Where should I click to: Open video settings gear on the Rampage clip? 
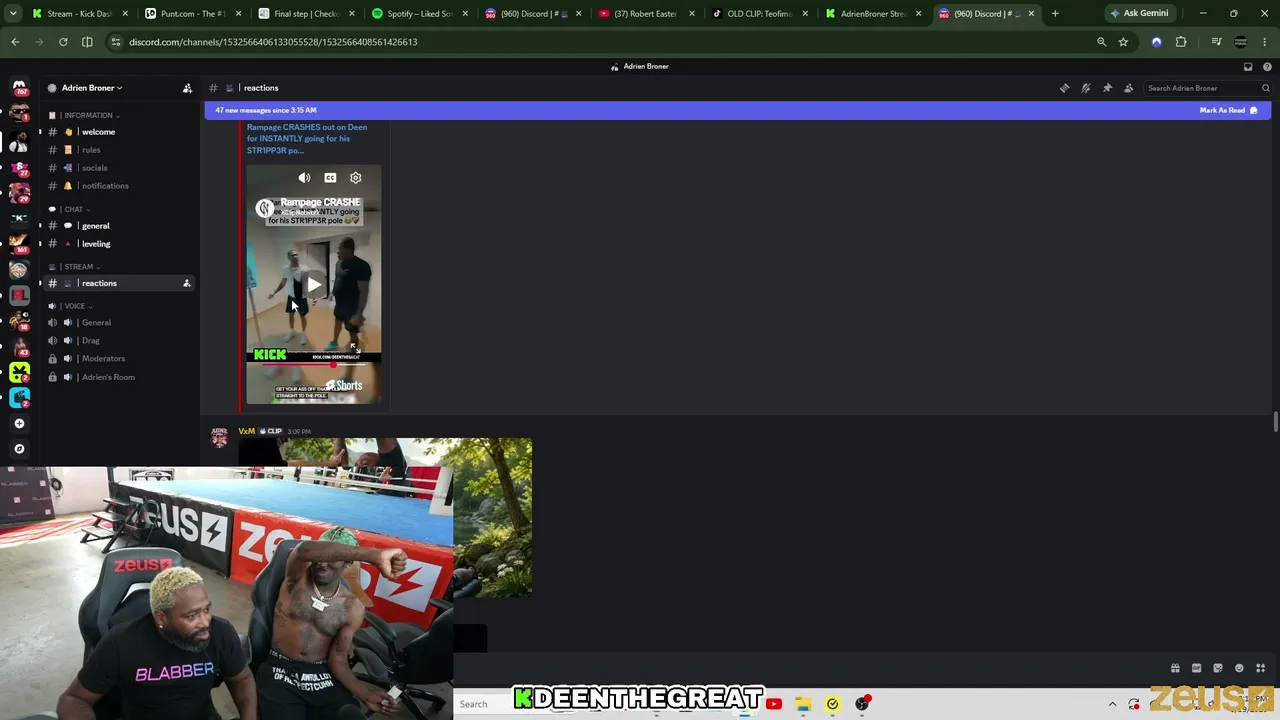coord(355,178)
